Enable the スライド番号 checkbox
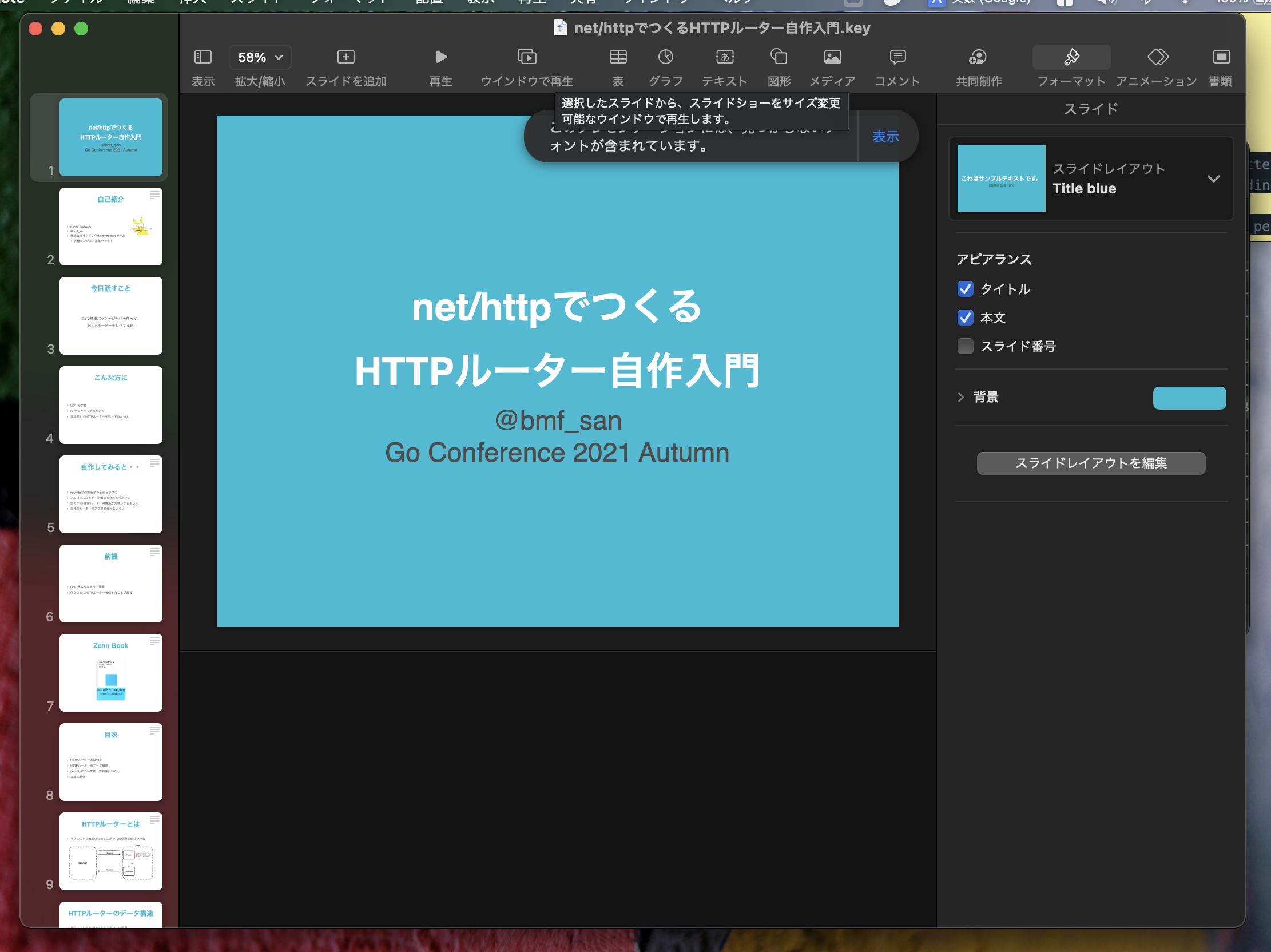The width and height of the screenshot is (1271, 952). click(x=966, y=347)
